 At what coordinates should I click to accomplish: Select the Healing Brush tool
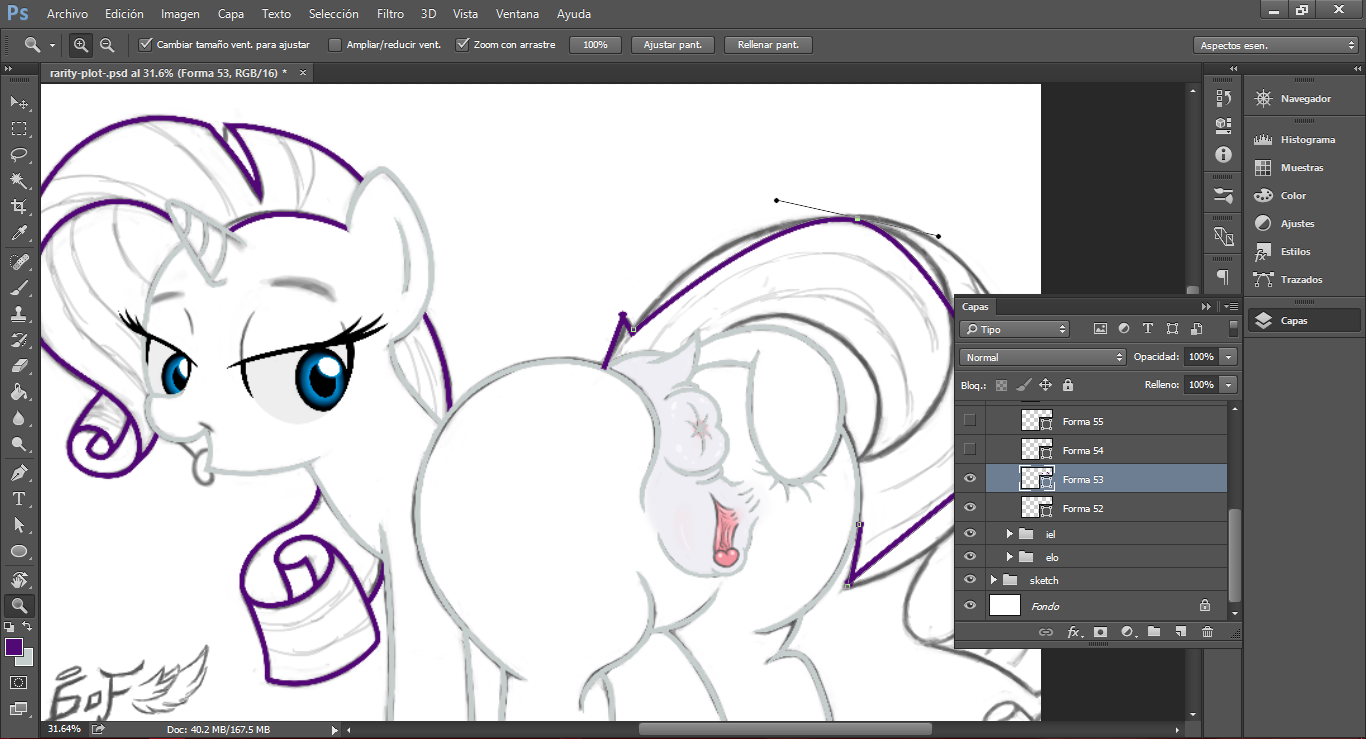click(19, 262)
